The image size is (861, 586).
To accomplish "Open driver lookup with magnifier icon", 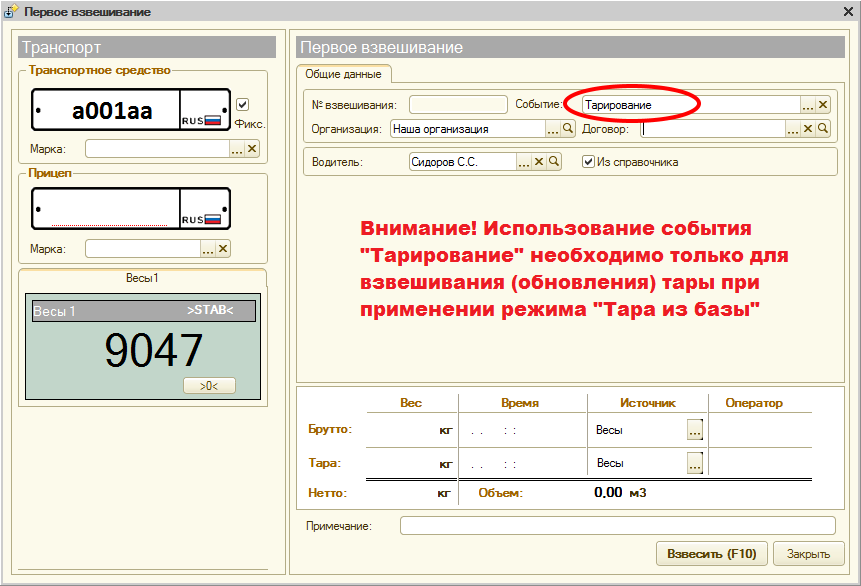I will tap(553, 162).
